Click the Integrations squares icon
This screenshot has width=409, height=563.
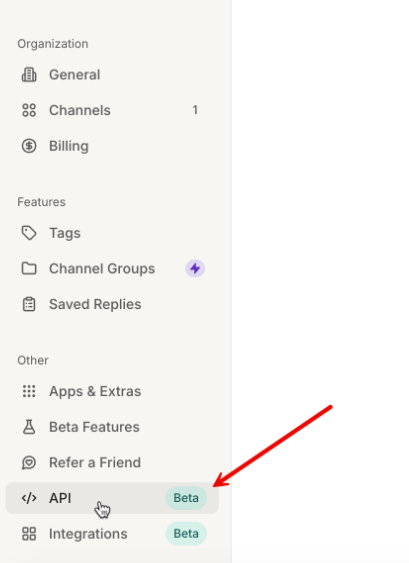(x=29, y=534)
